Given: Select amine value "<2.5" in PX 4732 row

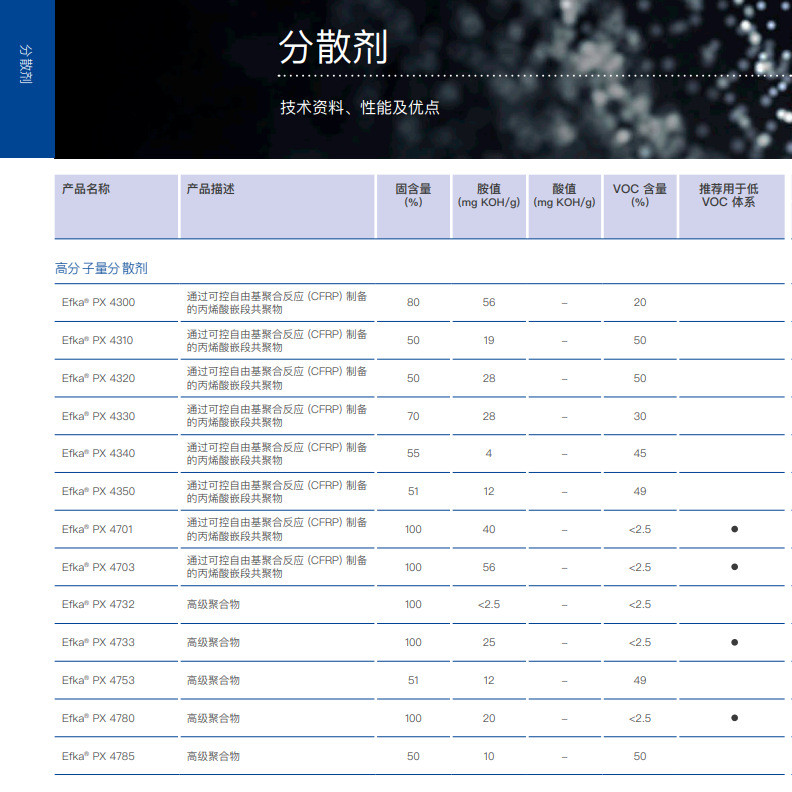Looking at the screenshot, I should 488,604.
